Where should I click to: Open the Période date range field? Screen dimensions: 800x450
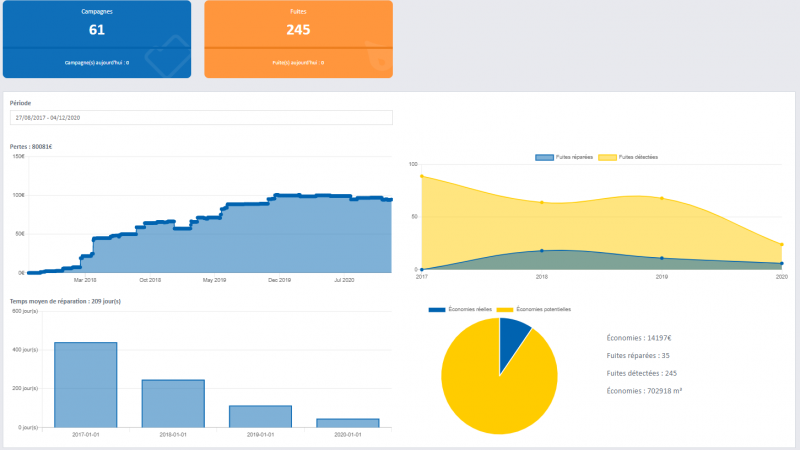(x=201, y=118)
